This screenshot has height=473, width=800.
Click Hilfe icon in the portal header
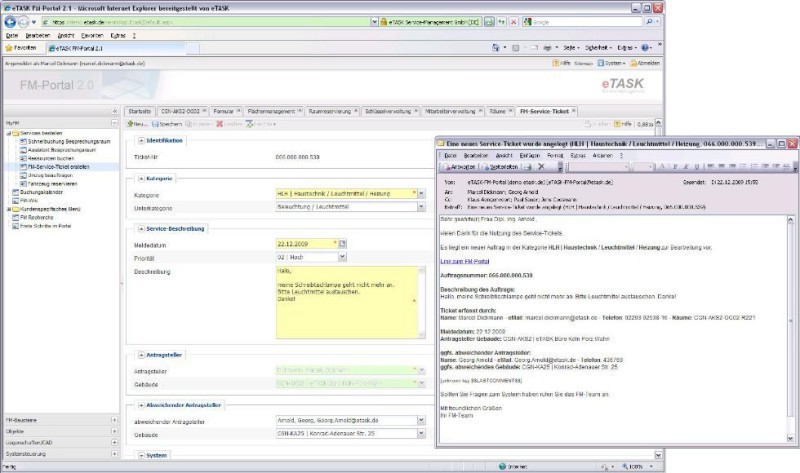point(556,63)
